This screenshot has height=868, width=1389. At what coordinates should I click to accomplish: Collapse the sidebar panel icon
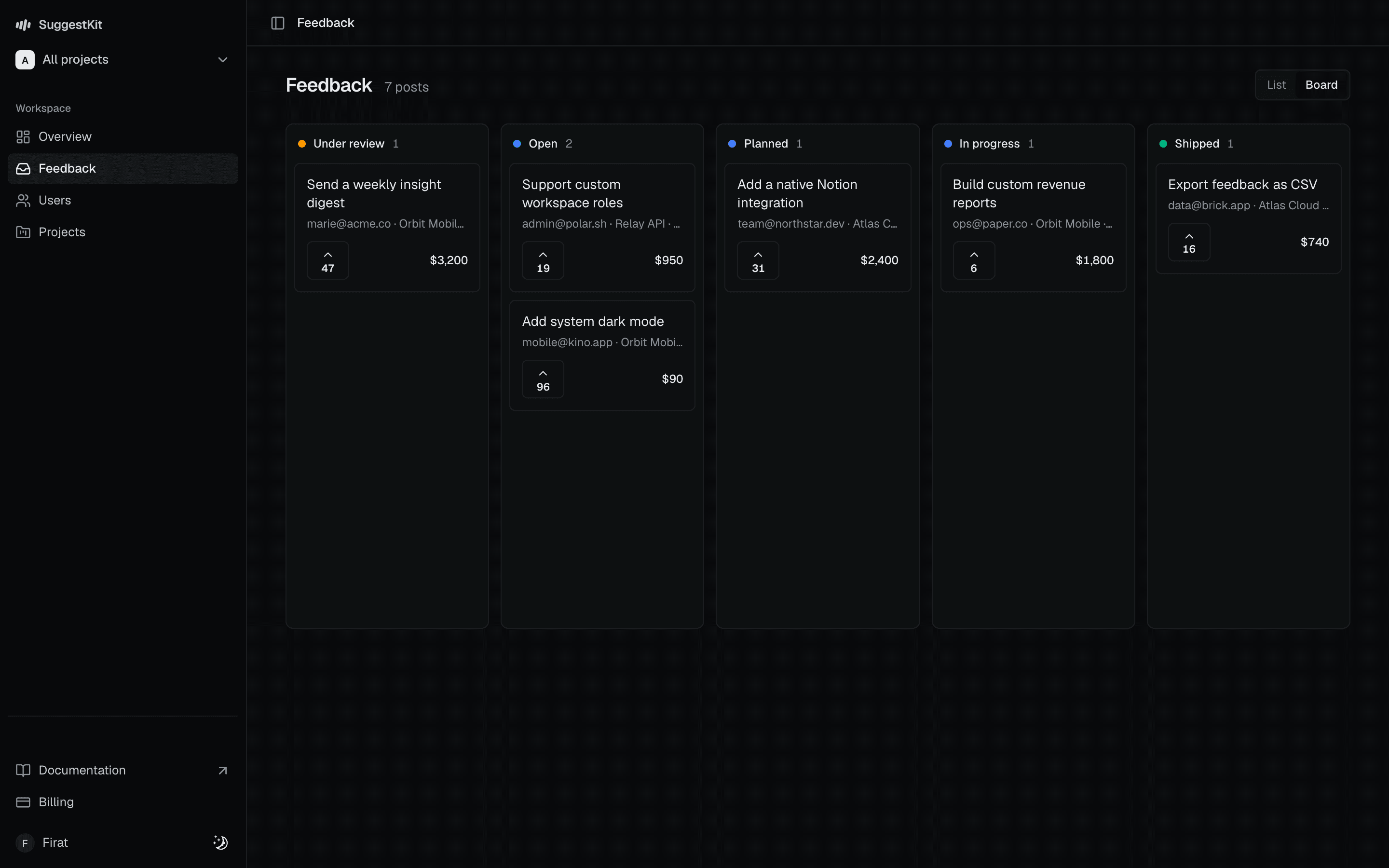click(278, 23)
